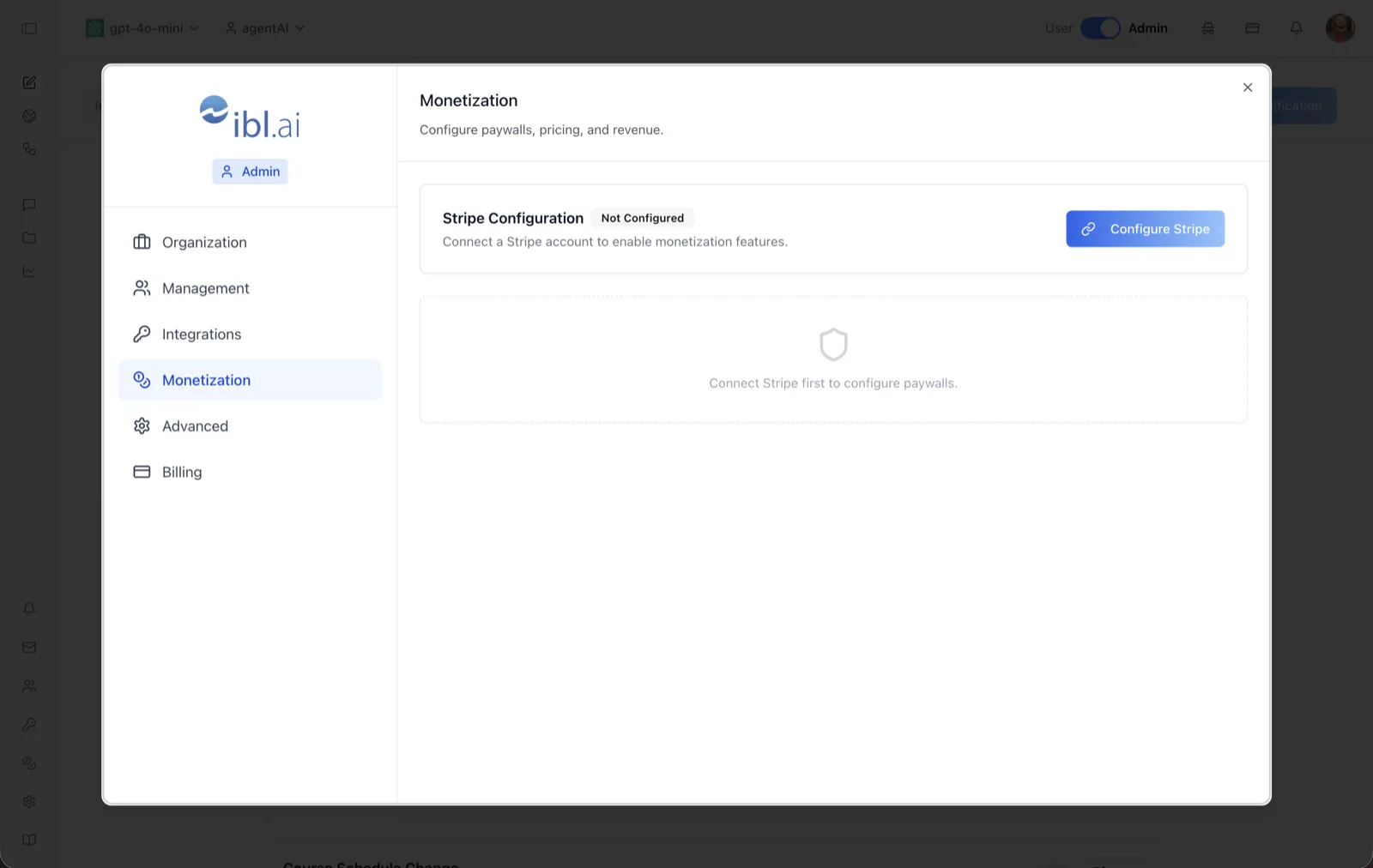The height and width of the screenshot is (868, 1373).
Task: Open the users group icon in left sidebar
Action: point(29,686)
